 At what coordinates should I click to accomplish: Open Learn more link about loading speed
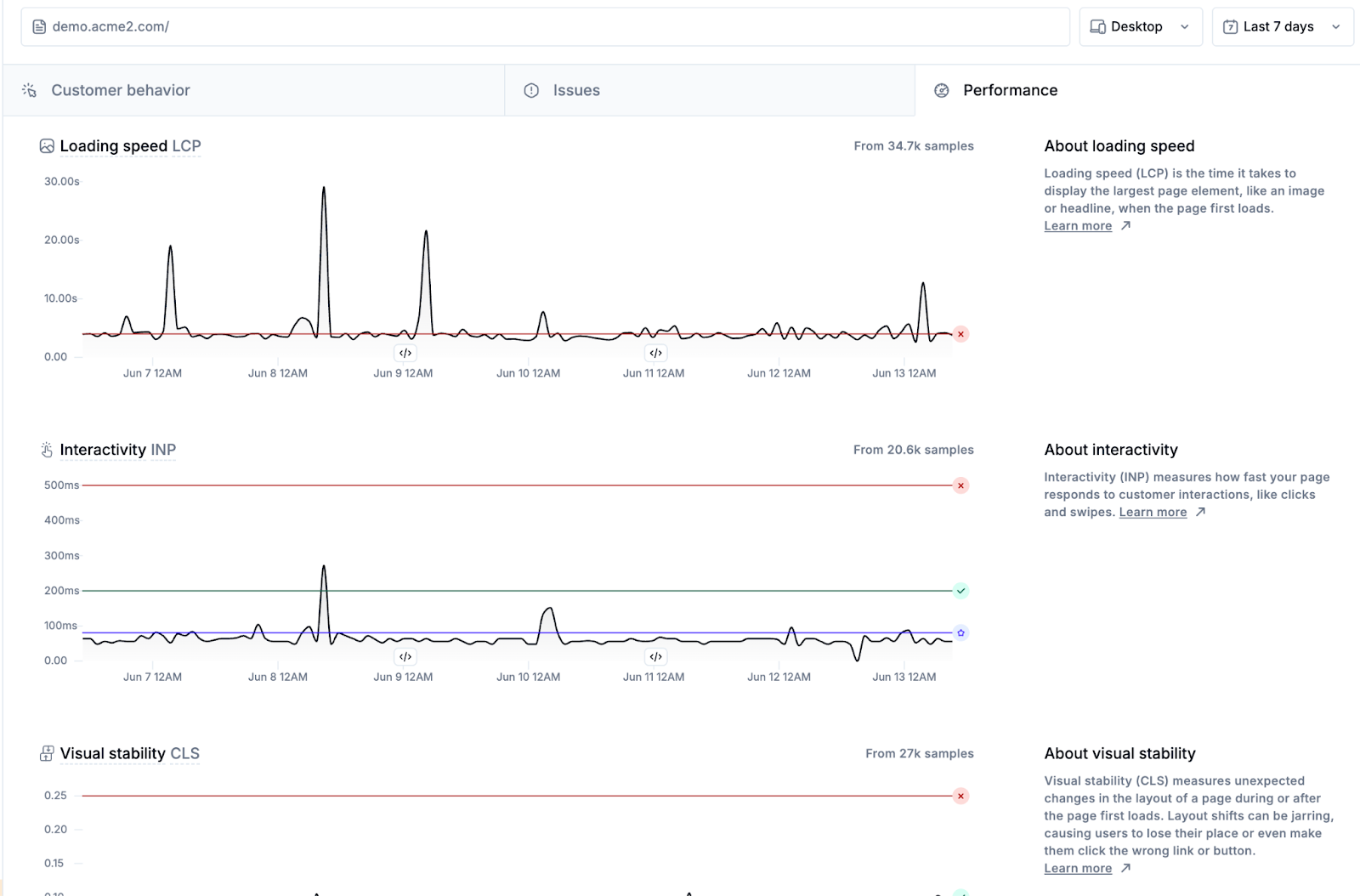point(1078,225)
